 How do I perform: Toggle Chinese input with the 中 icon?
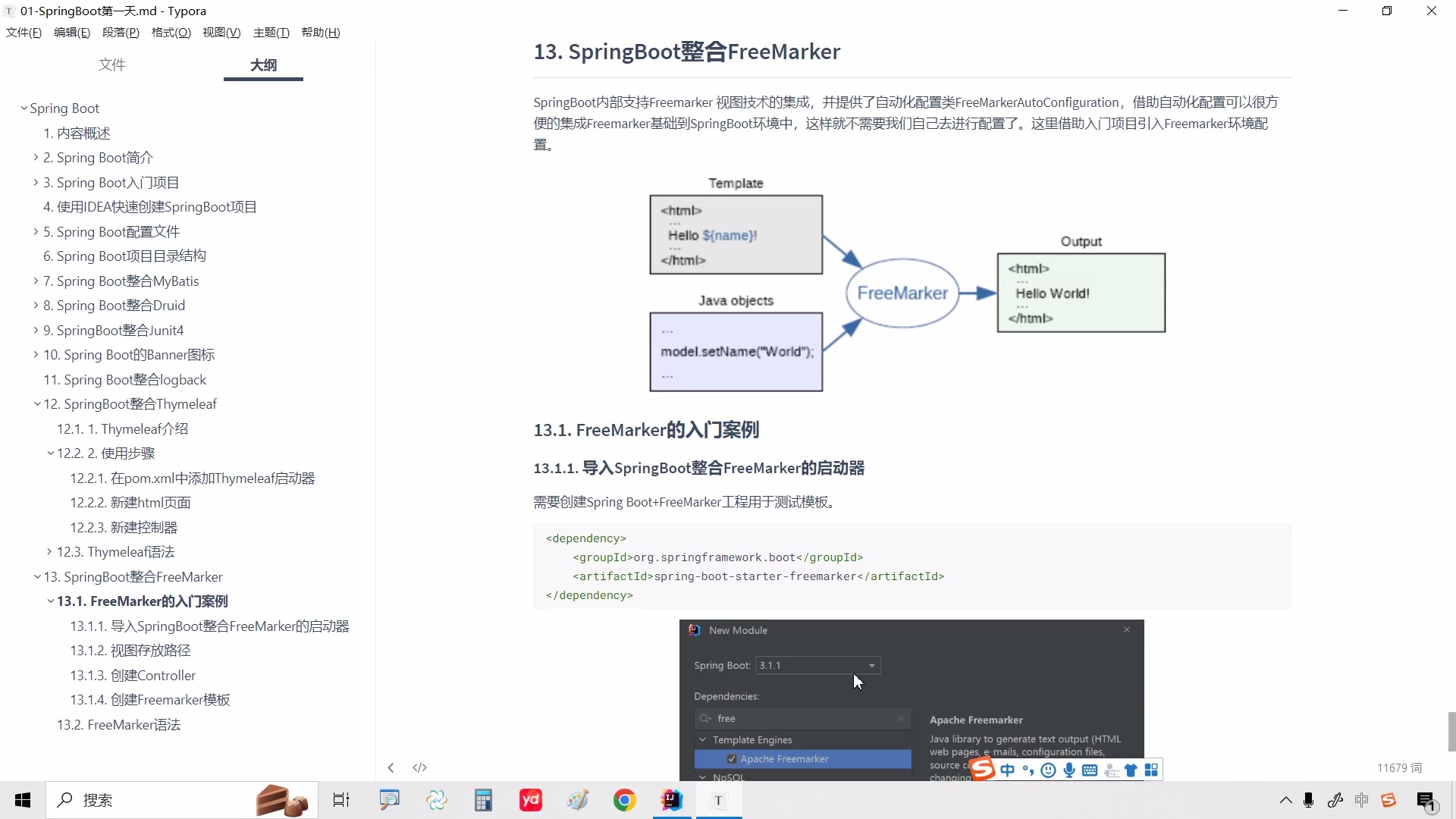[1007, 770]
